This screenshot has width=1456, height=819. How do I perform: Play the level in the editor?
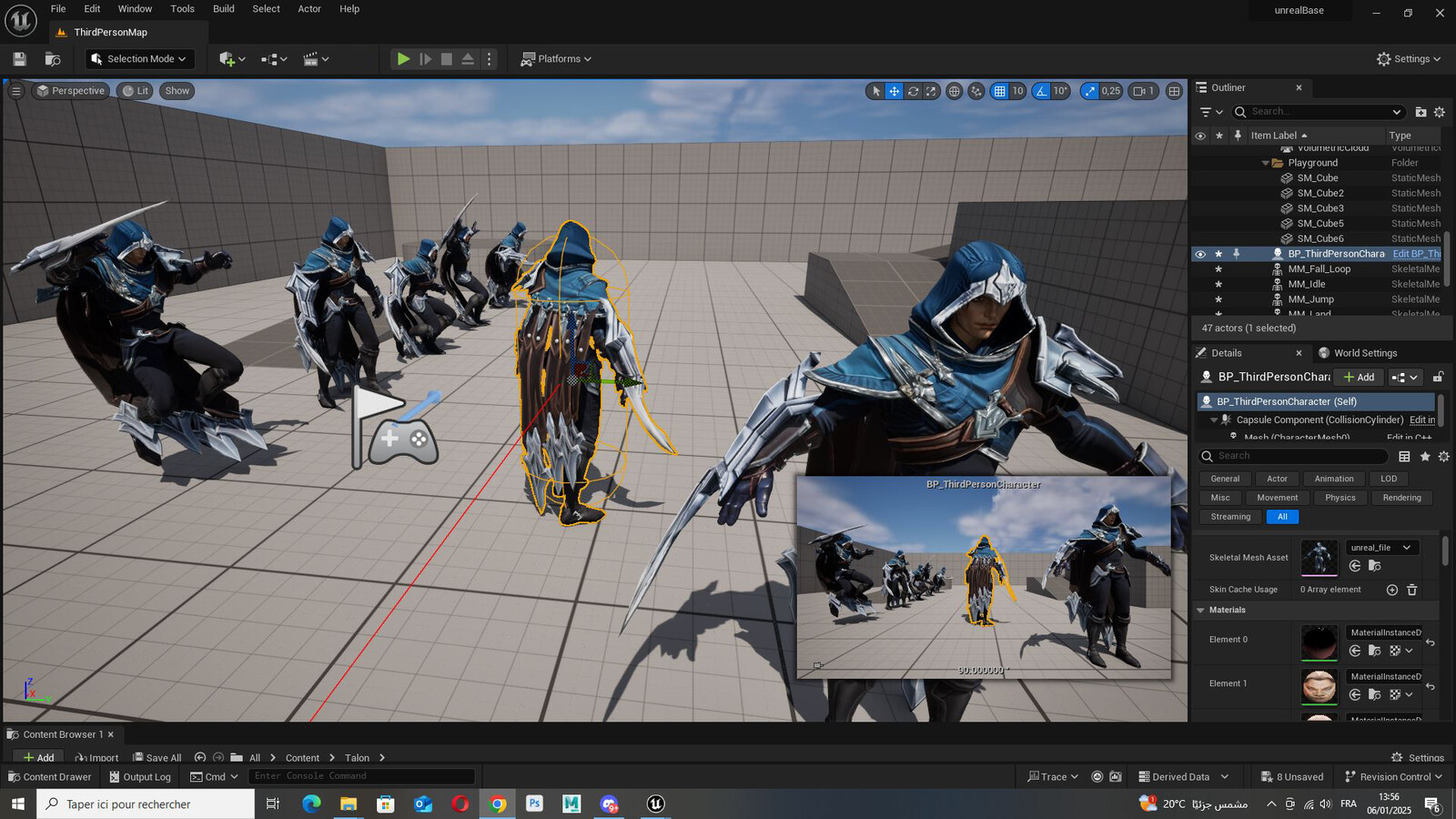tap(403, 59)
